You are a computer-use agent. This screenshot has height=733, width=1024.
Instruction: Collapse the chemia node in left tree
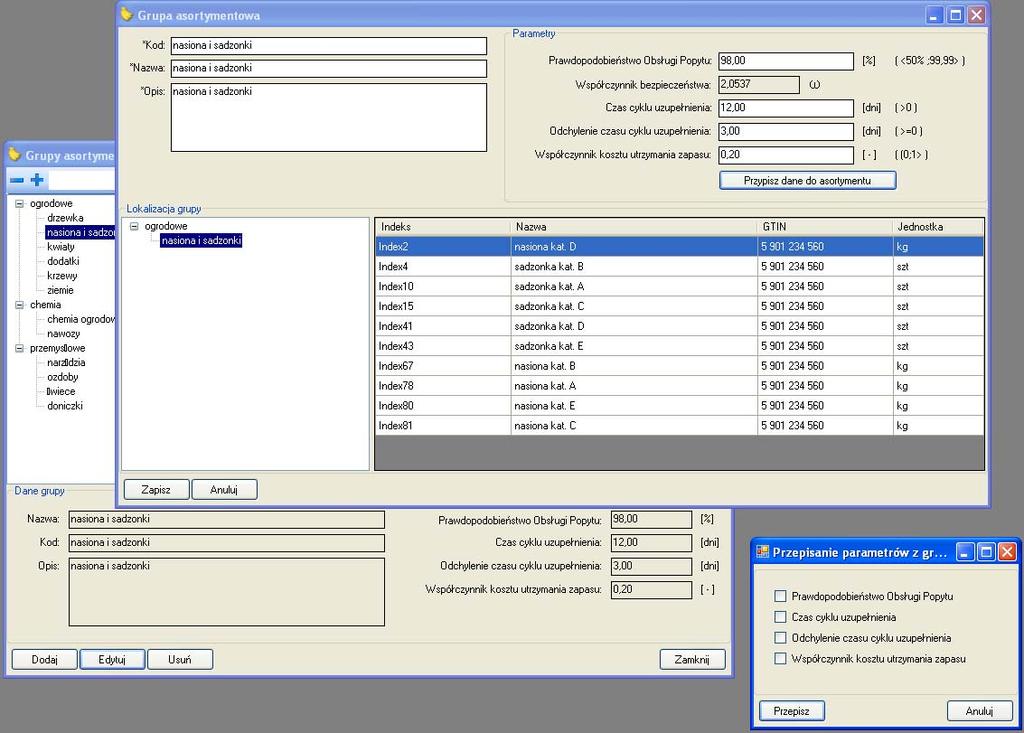(20, 305)
